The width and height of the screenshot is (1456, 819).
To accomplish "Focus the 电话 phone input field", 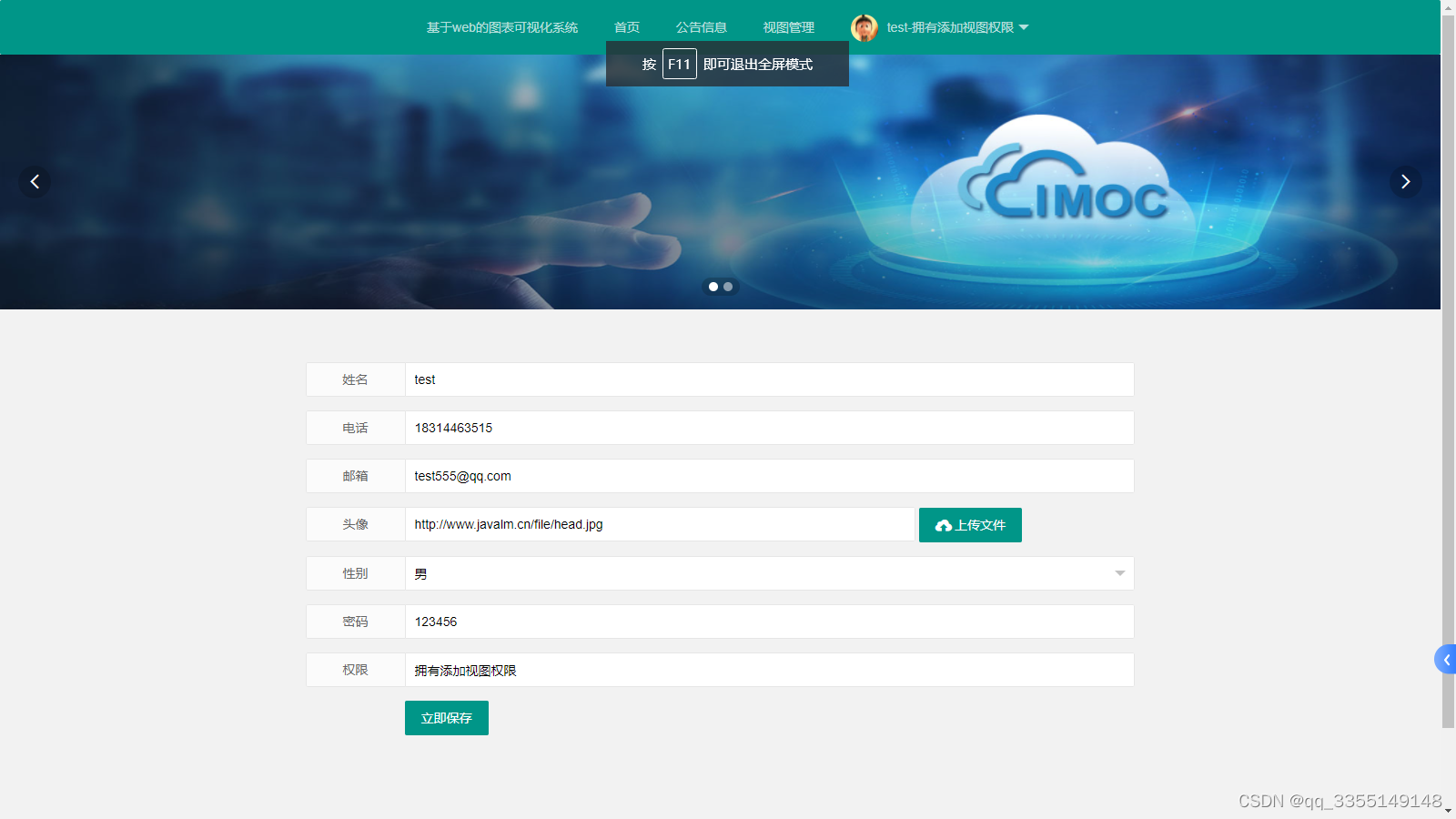I will pos(770,428).
